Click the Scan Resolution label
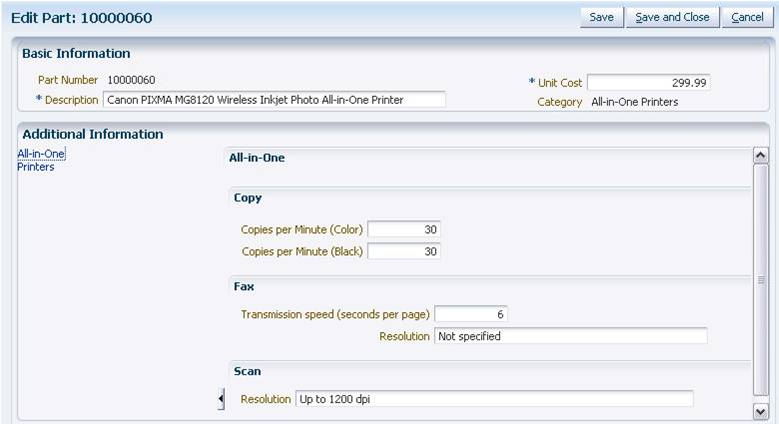This screenshot has height=424, width=779. coord(266,399)
